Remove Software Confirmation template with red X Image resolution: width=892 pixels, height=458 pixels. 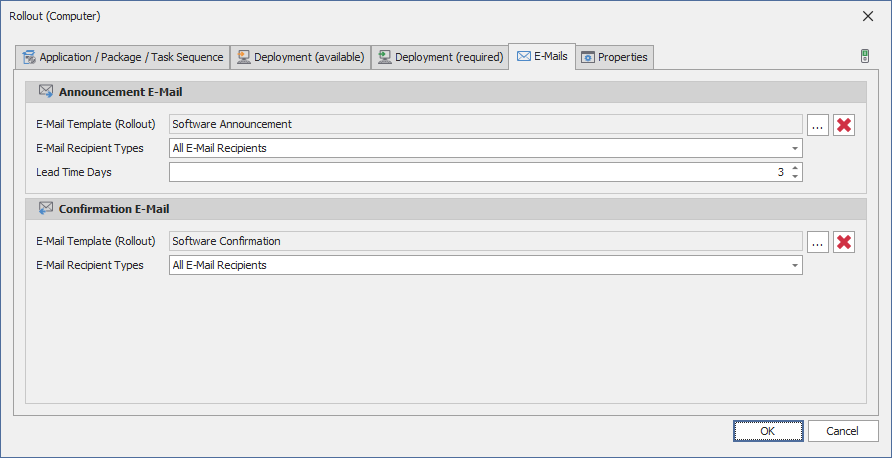pos(844,242)
